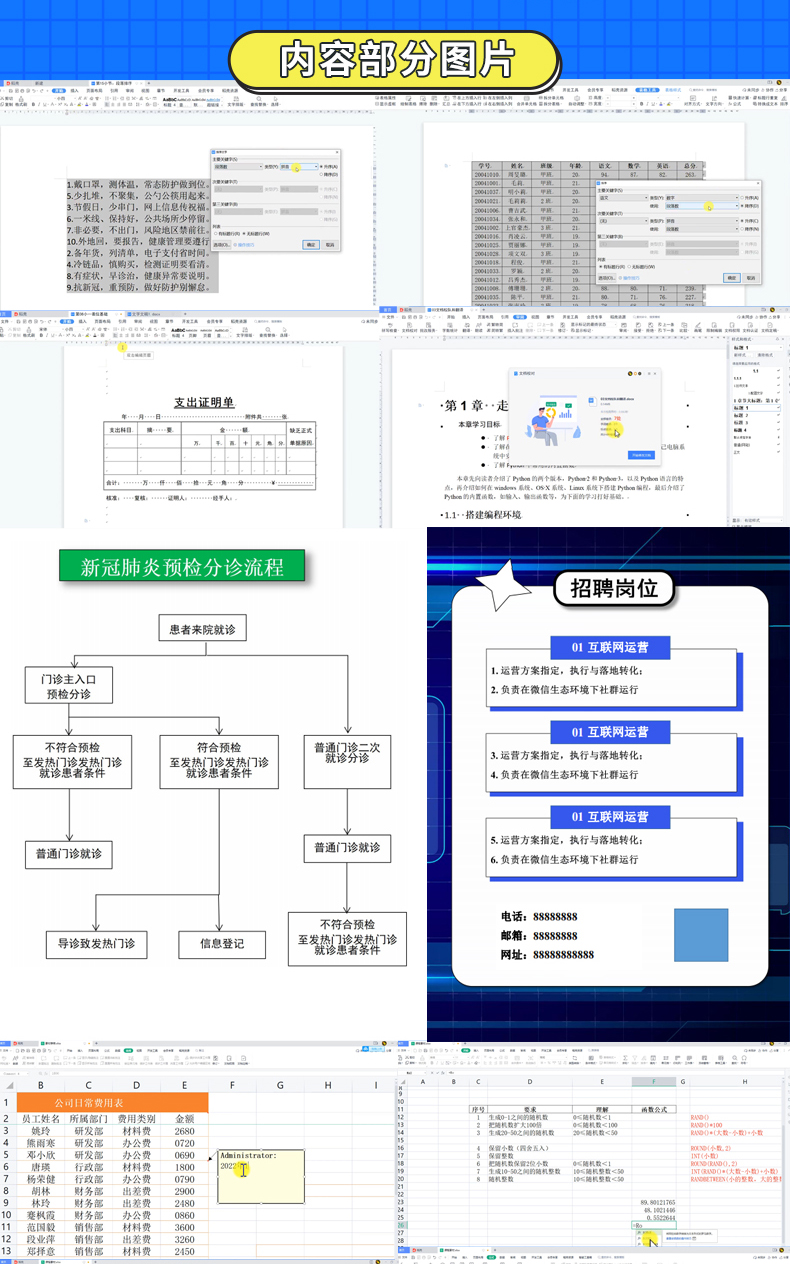Cancel the sort dialog over the score table

coord(751,278)
